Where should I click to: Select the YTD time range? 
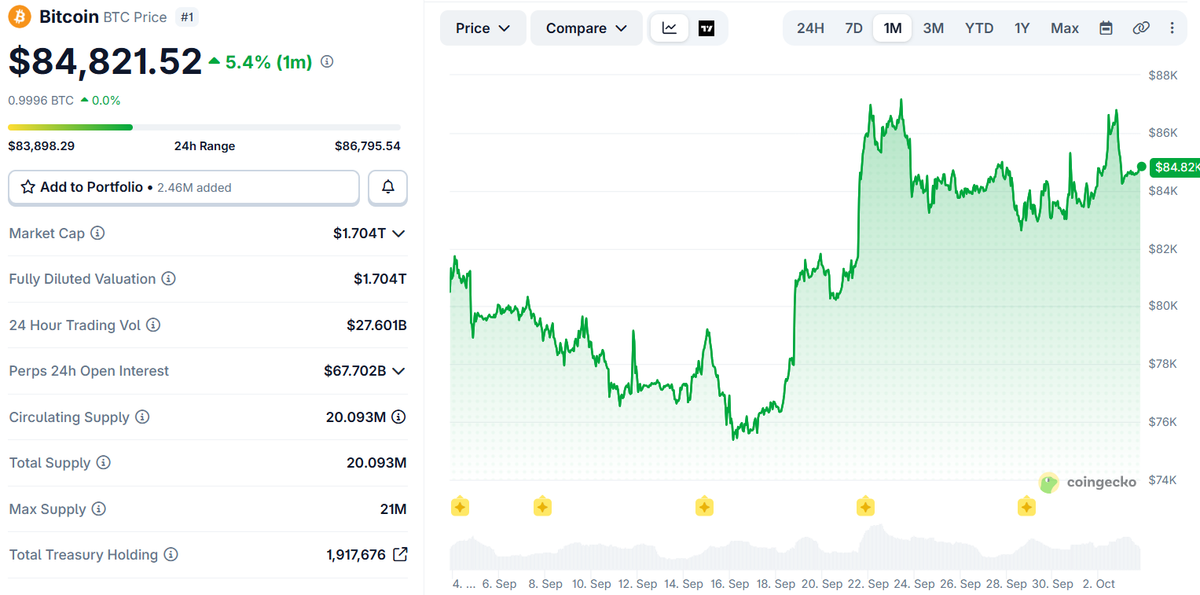click(x=979, y=28)
